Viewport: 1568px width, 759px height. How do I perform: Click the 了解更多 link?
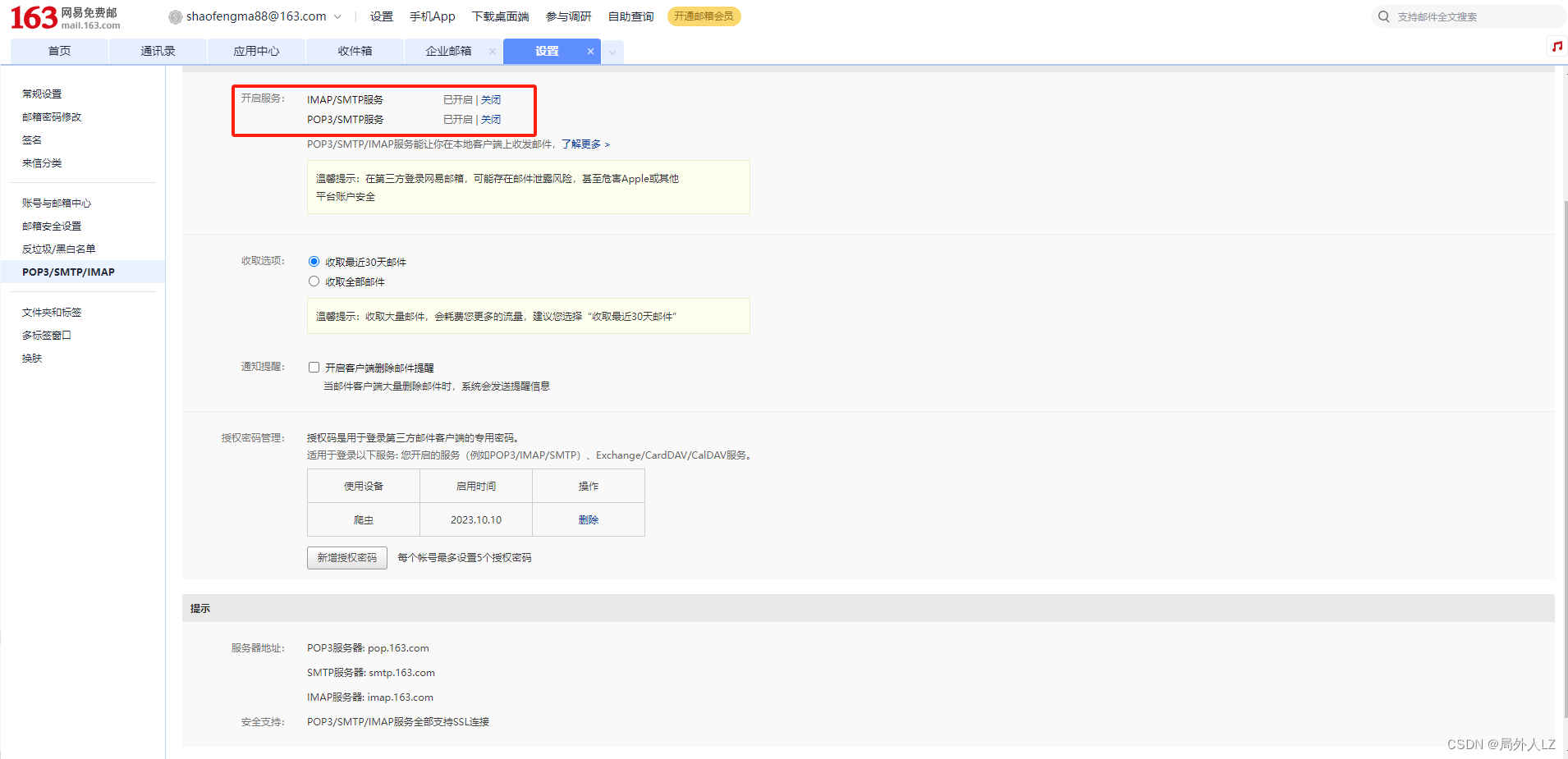584,144
